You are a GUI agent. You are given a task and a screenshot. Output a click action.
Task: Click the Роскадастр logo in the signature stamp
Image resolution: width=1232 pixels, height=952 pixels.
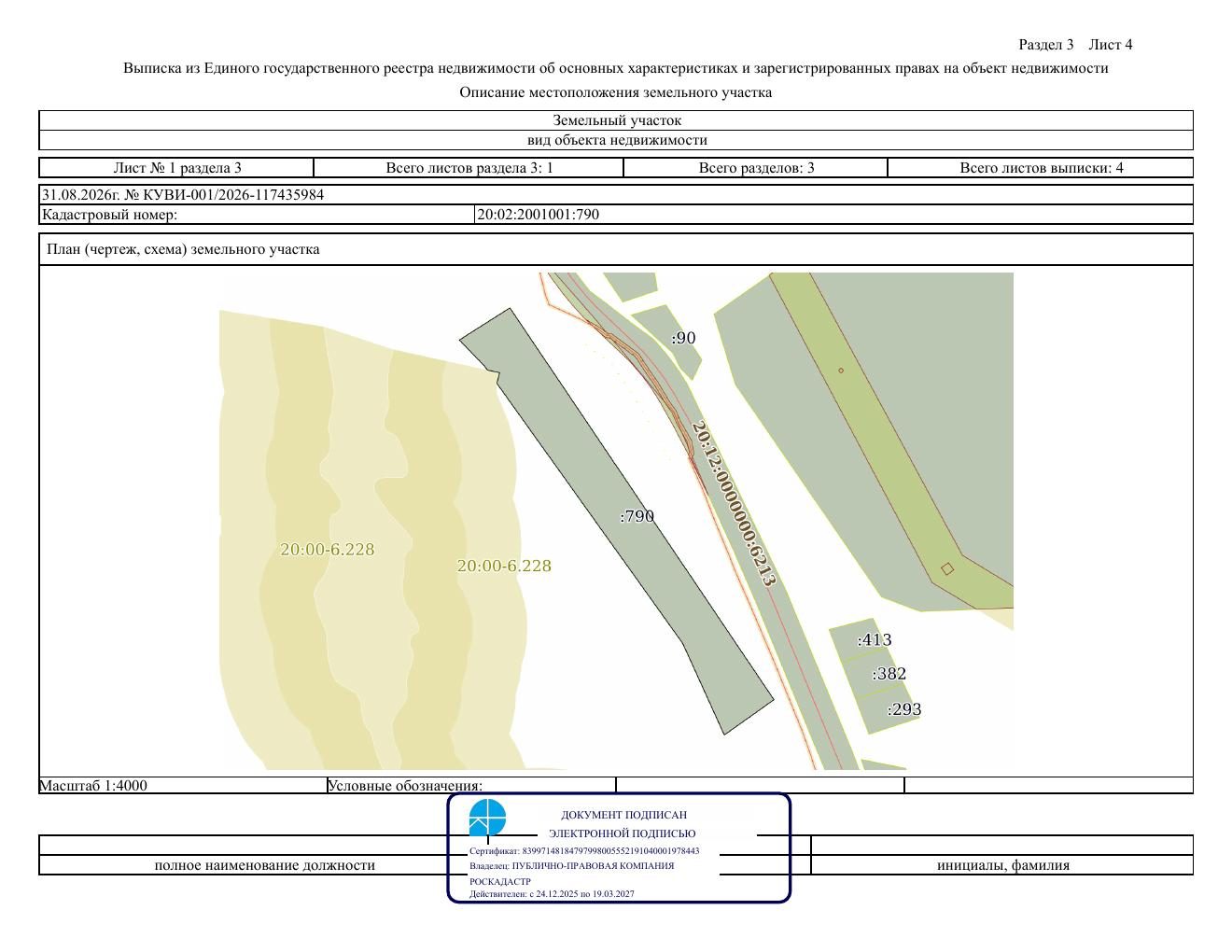(487, 818)
